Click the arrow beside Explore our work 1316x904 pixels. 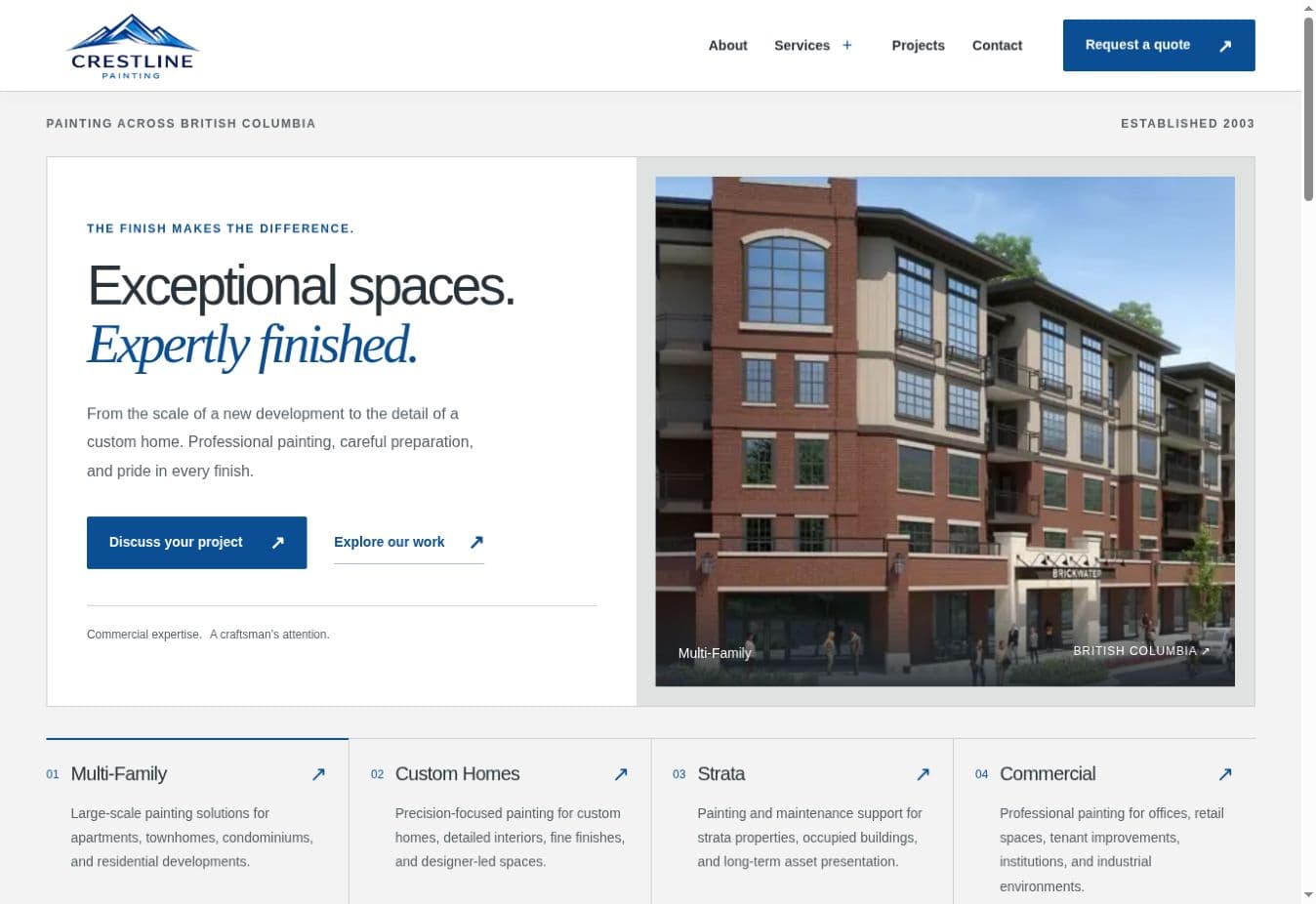476,542
